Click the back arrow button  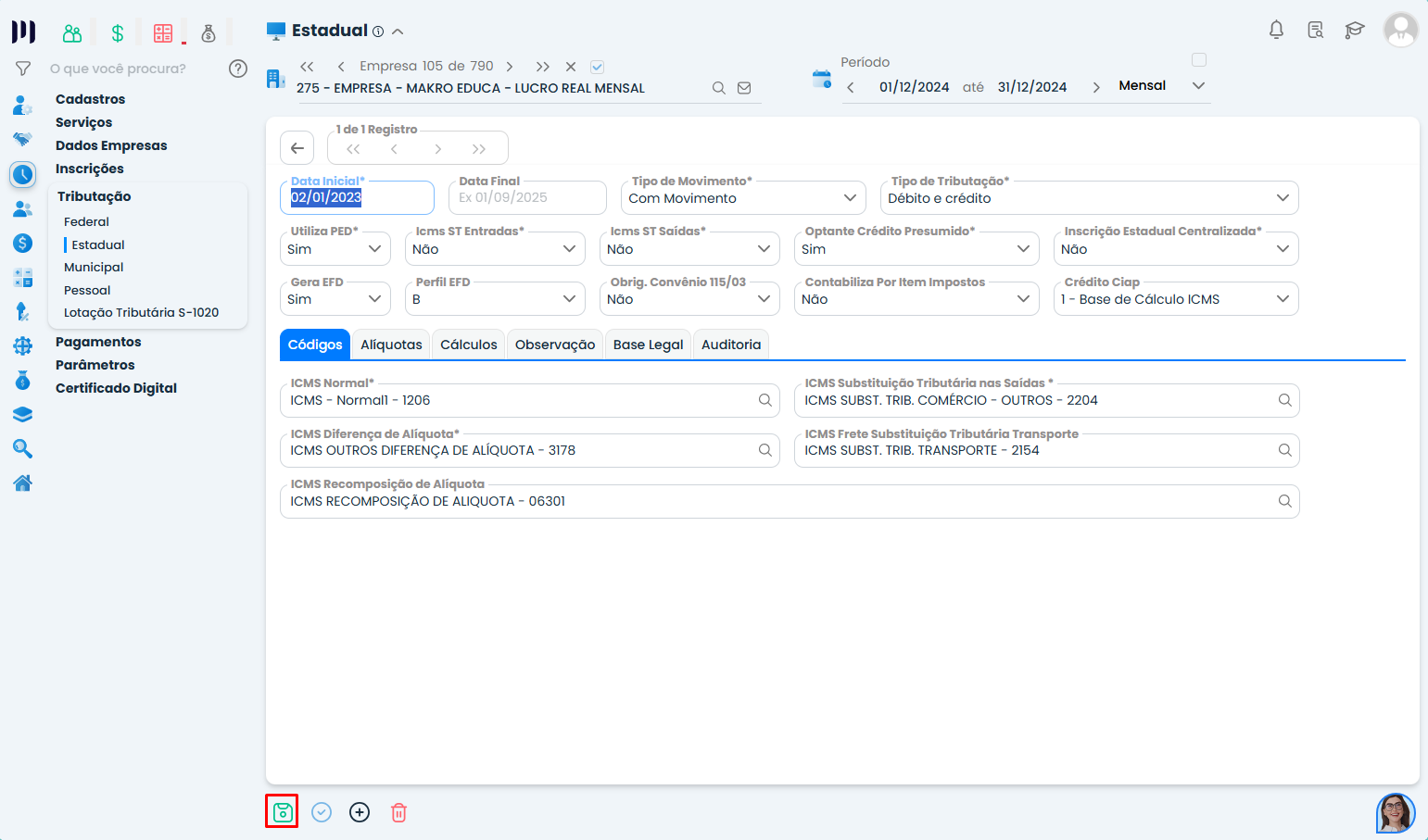click(x=297, y=148)
